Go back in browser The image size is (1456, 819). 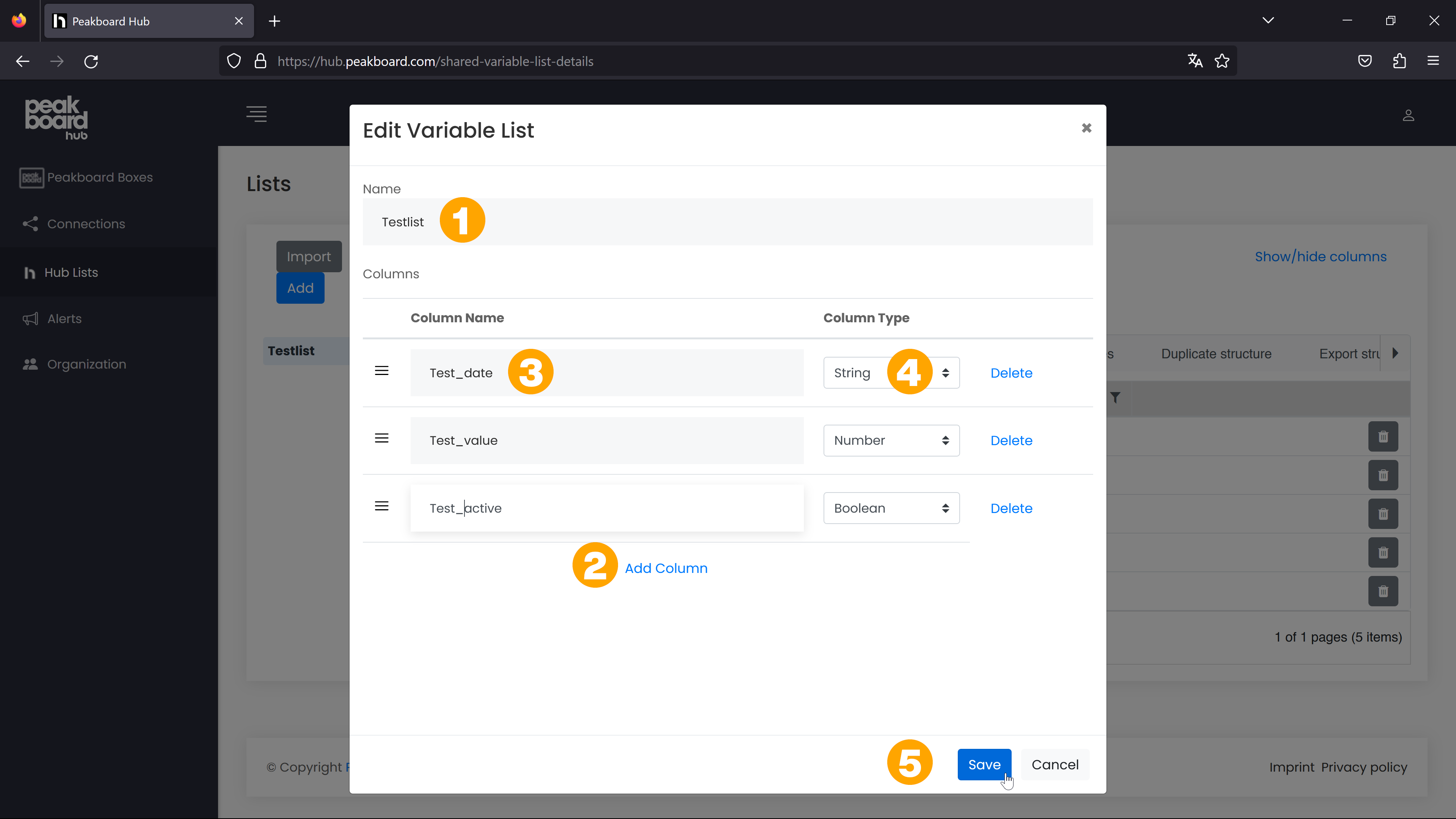(x=23, y=61)
